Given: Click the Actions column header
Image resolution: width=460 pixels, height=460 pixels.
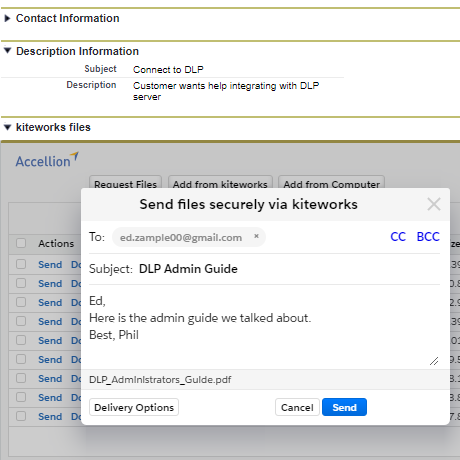Looking at the screenshot, I should (x=56, y=243).
